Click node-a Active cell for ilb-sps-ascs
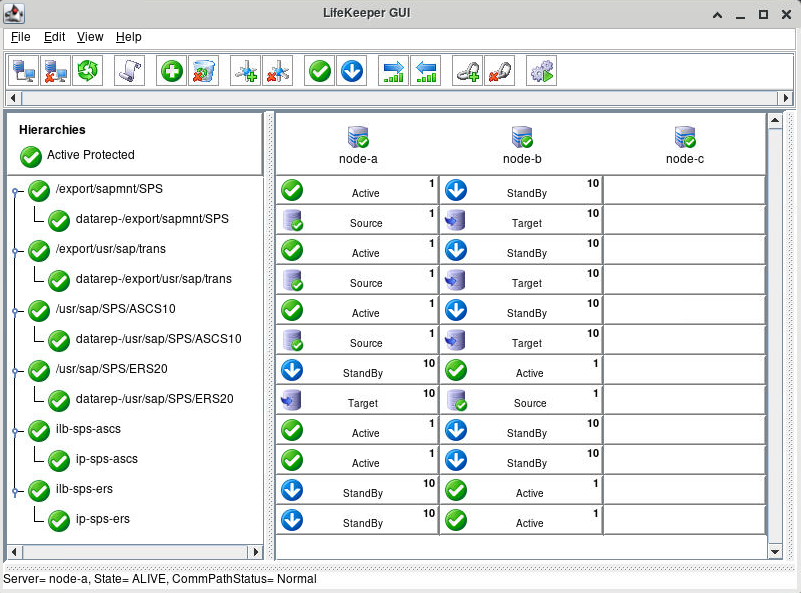801x593 pixels. (x=357, y=430)
